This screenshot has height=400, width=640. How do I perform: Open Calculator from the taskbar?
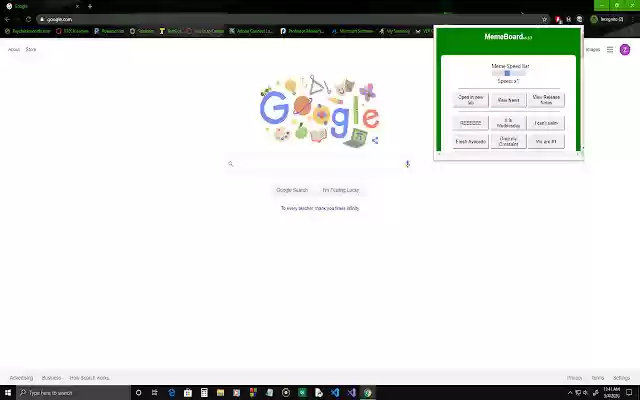pyautogui.click(x=204, y=393)
